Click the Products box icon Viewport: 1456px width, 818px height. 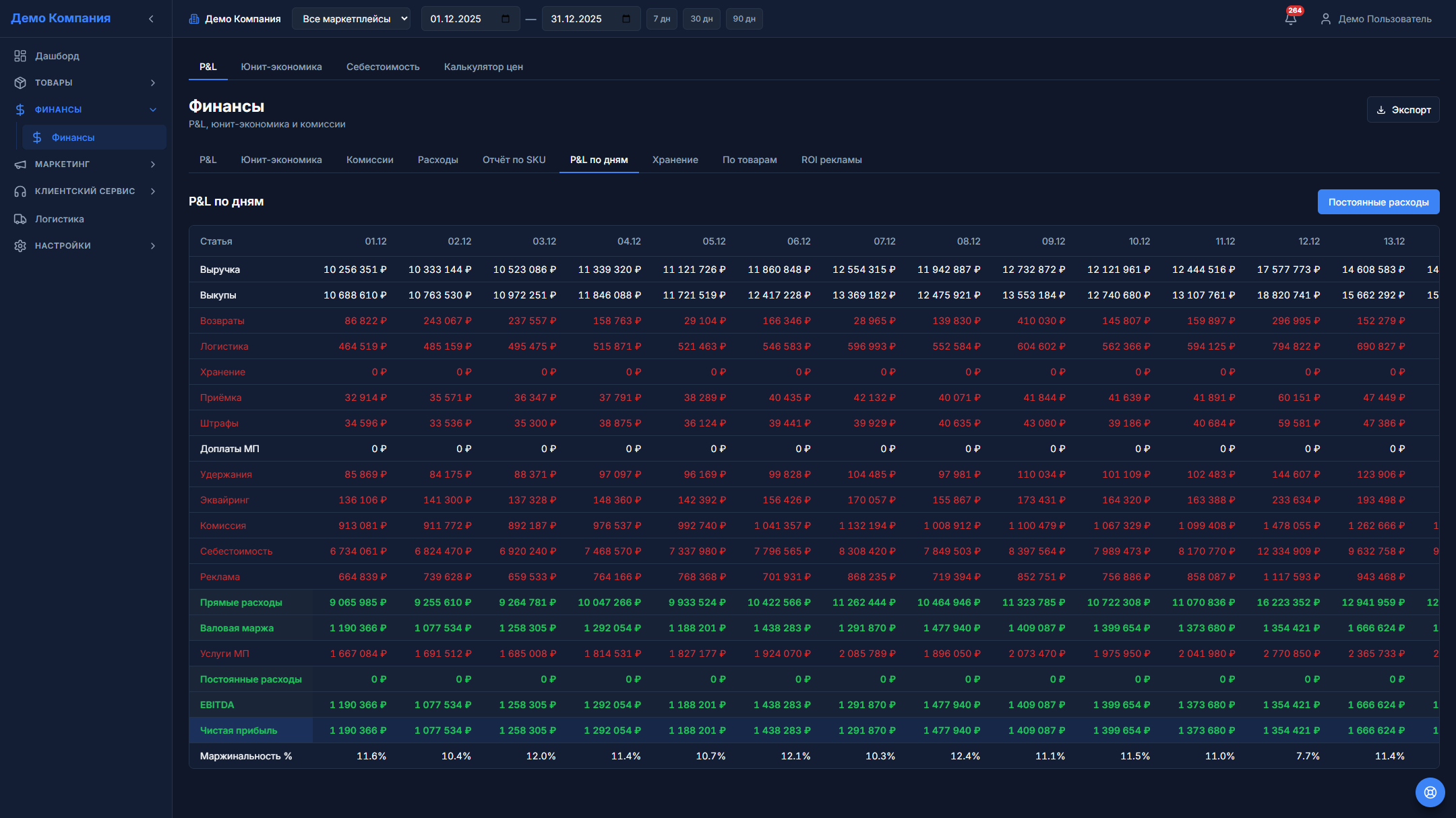20,83
